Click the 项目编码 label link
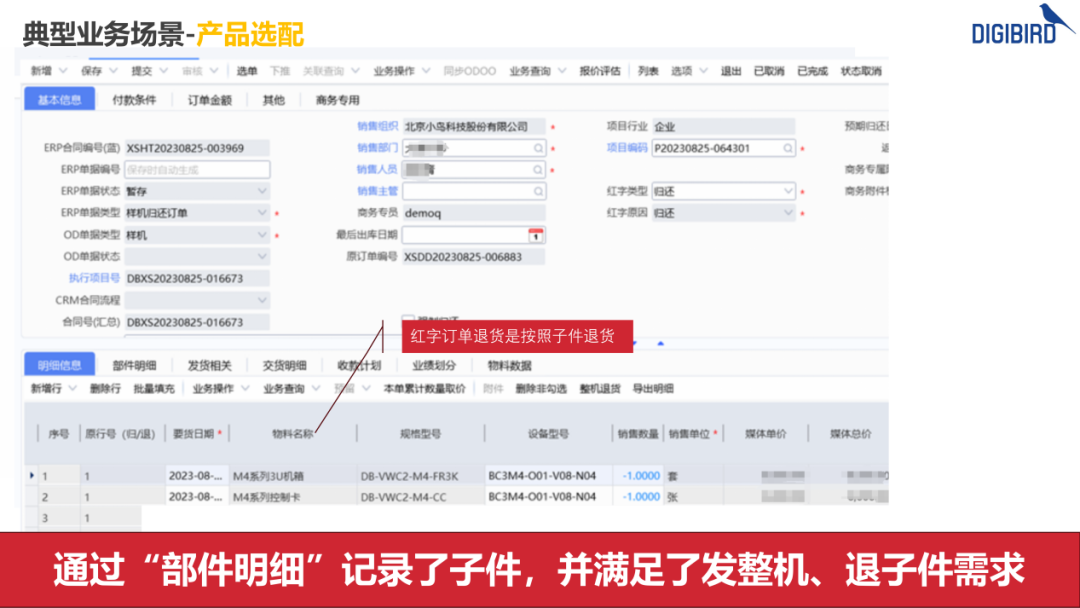 tap(627, 148)
